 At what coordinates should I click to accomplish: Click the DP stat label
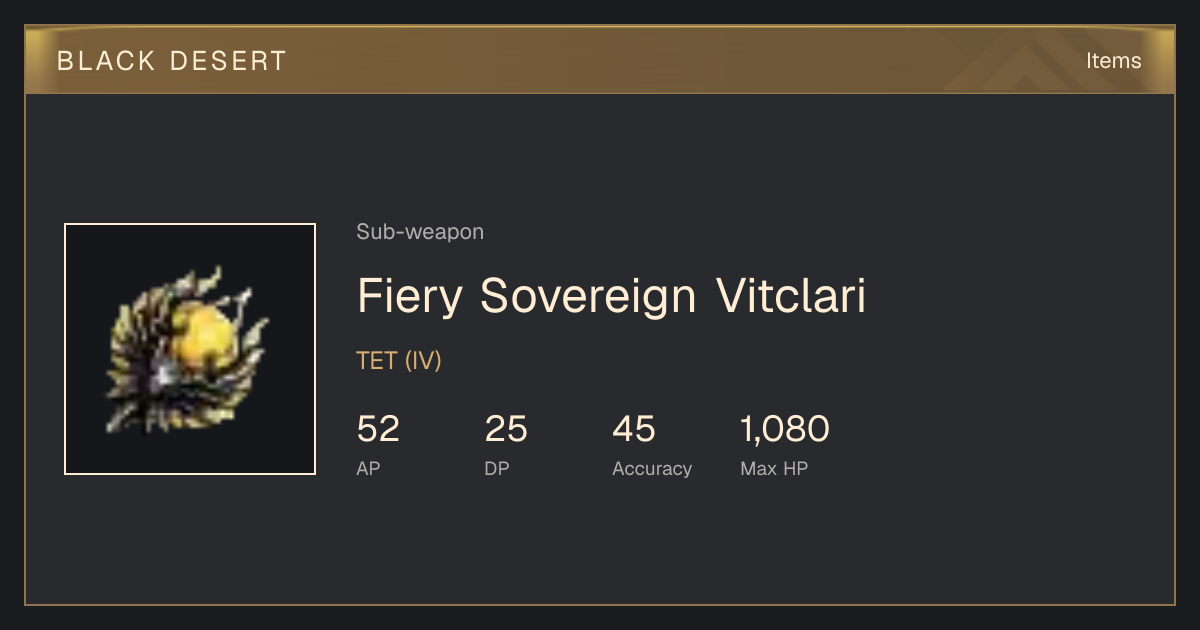click(x=497, y=468)
